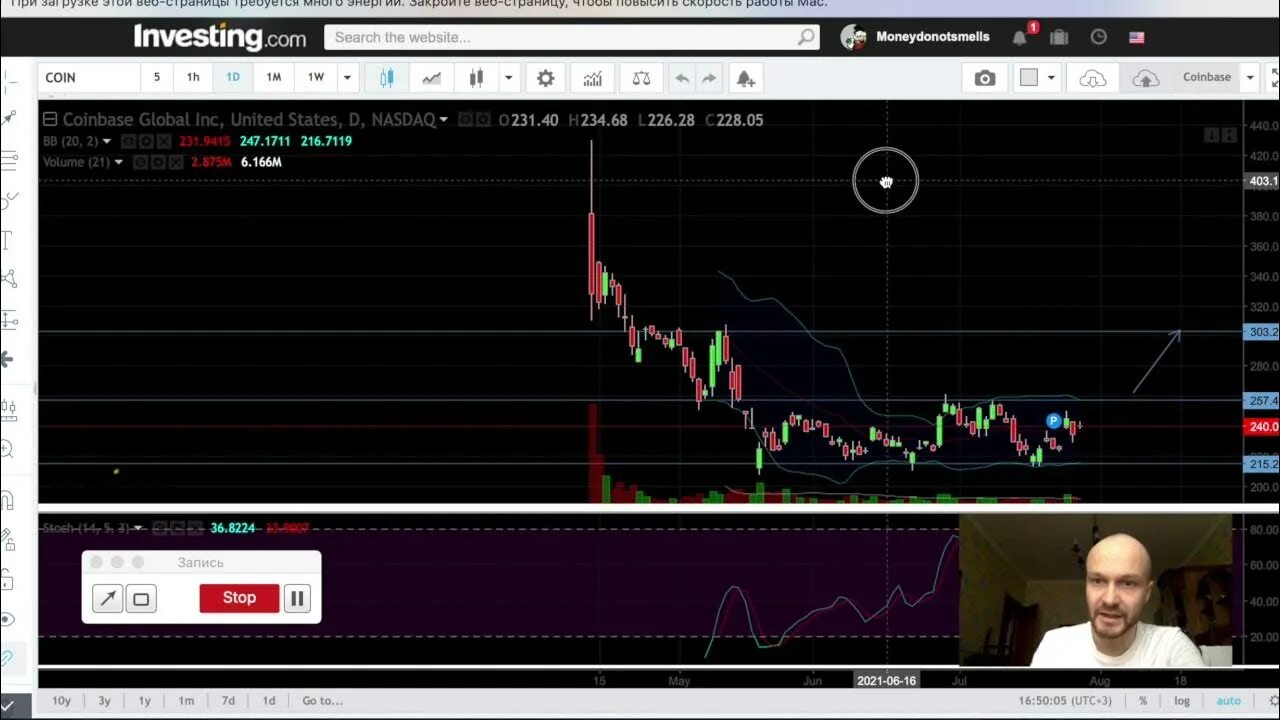The width and height of the screenshot is (1280, 720).
Task: Click the Coinbase layout name button
Action: point(1206,78)
